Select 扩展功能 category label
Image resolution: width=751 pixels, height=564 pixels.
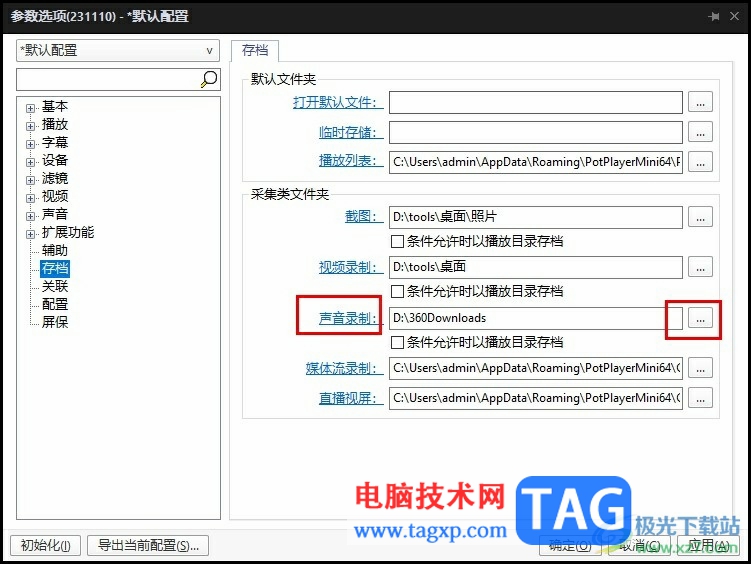tap(68, 232)
